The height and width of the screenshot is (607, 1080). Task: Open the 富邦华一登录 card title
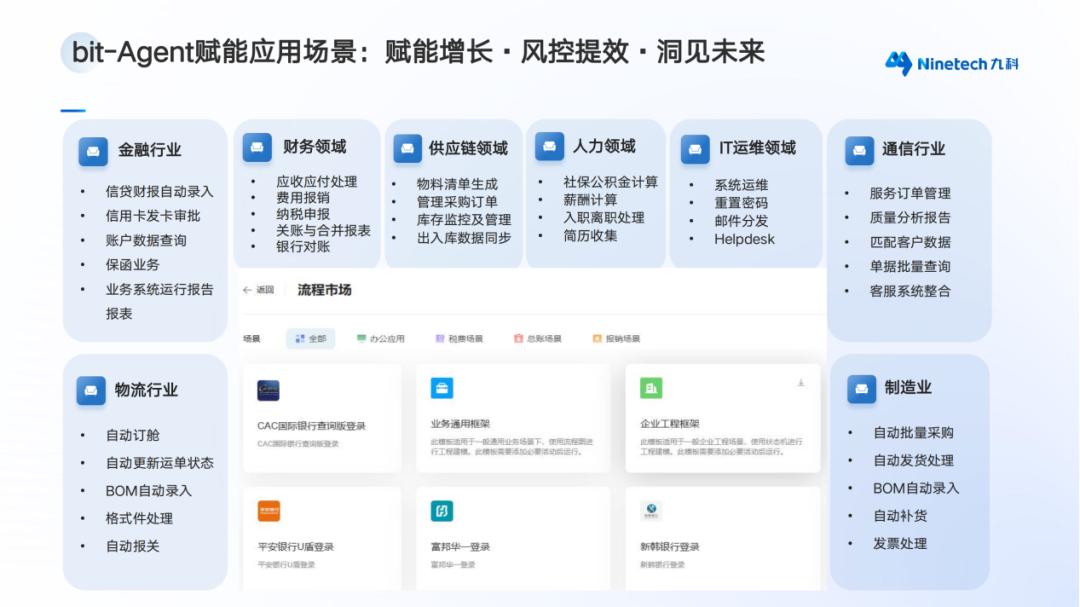(460, 547)
